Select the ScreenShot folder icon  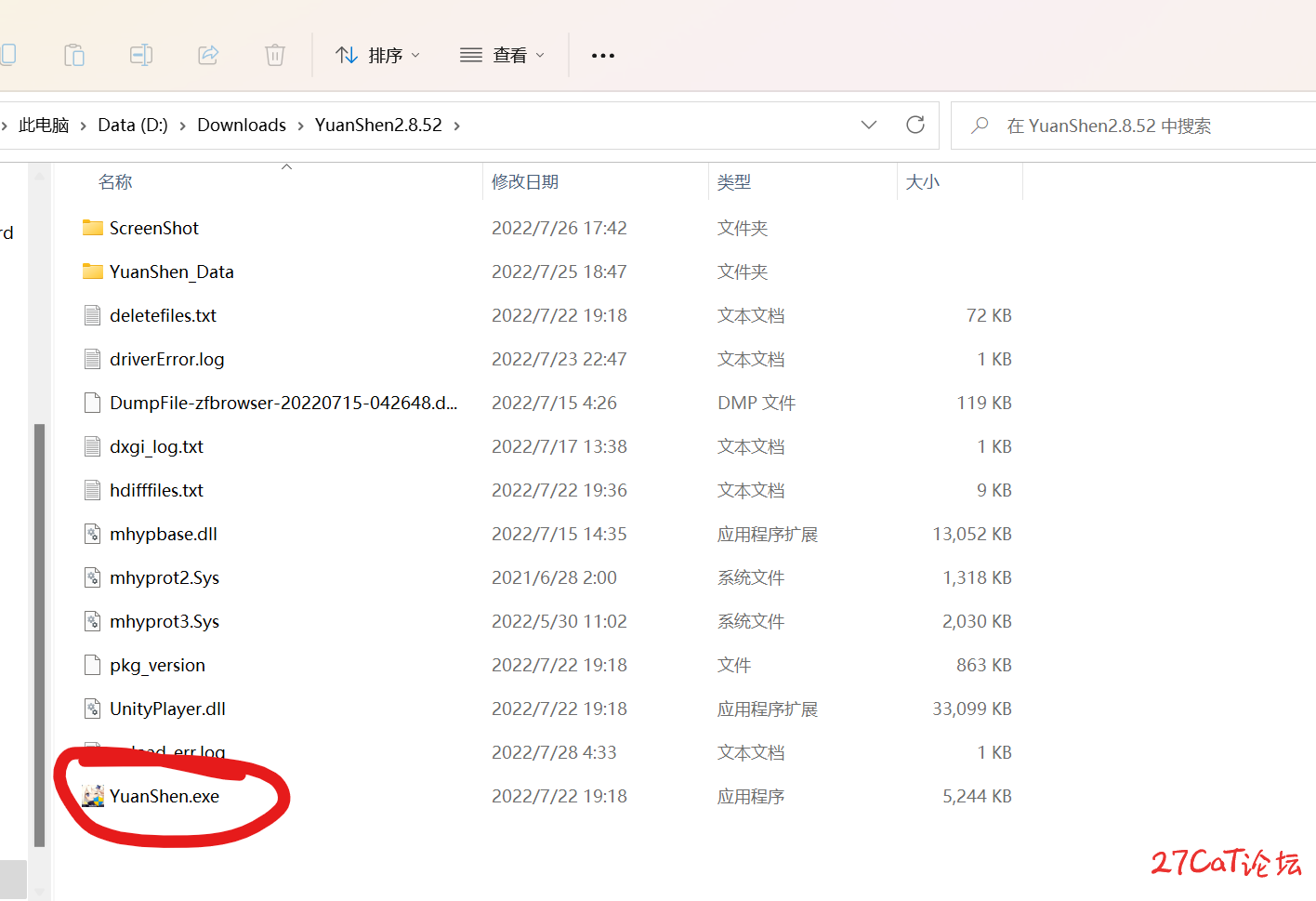[93, 228]
